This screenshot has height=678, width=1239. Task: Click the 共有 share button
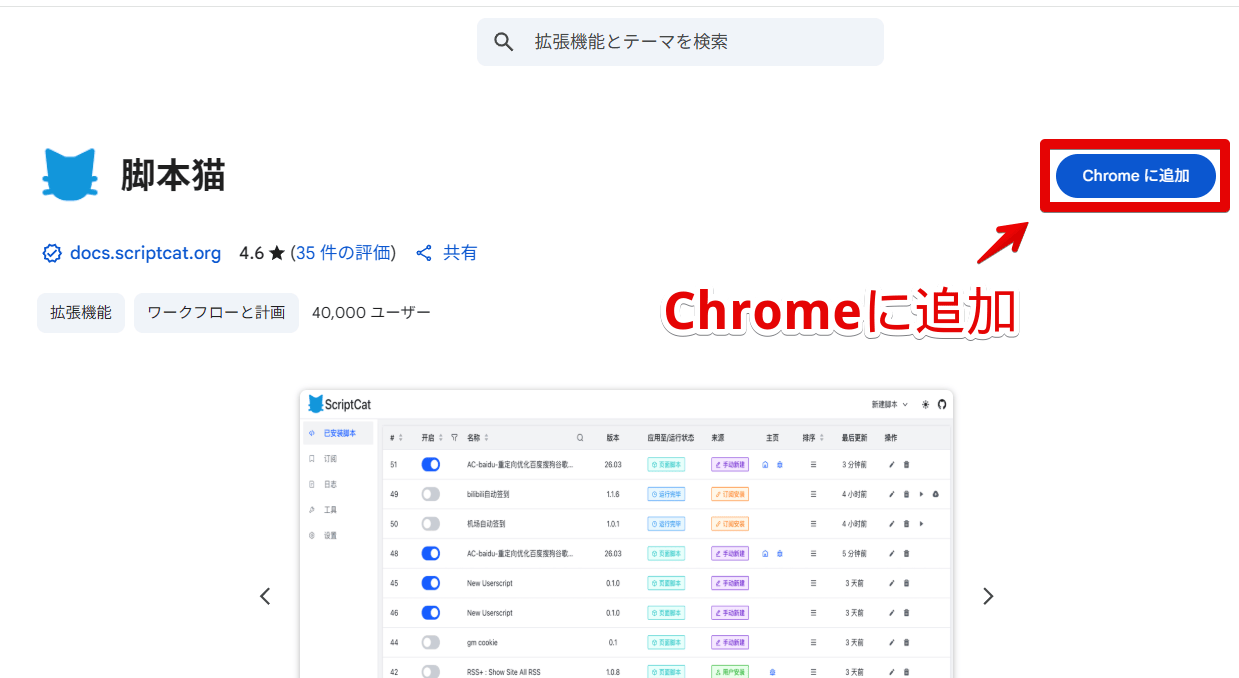pos(446,253)
